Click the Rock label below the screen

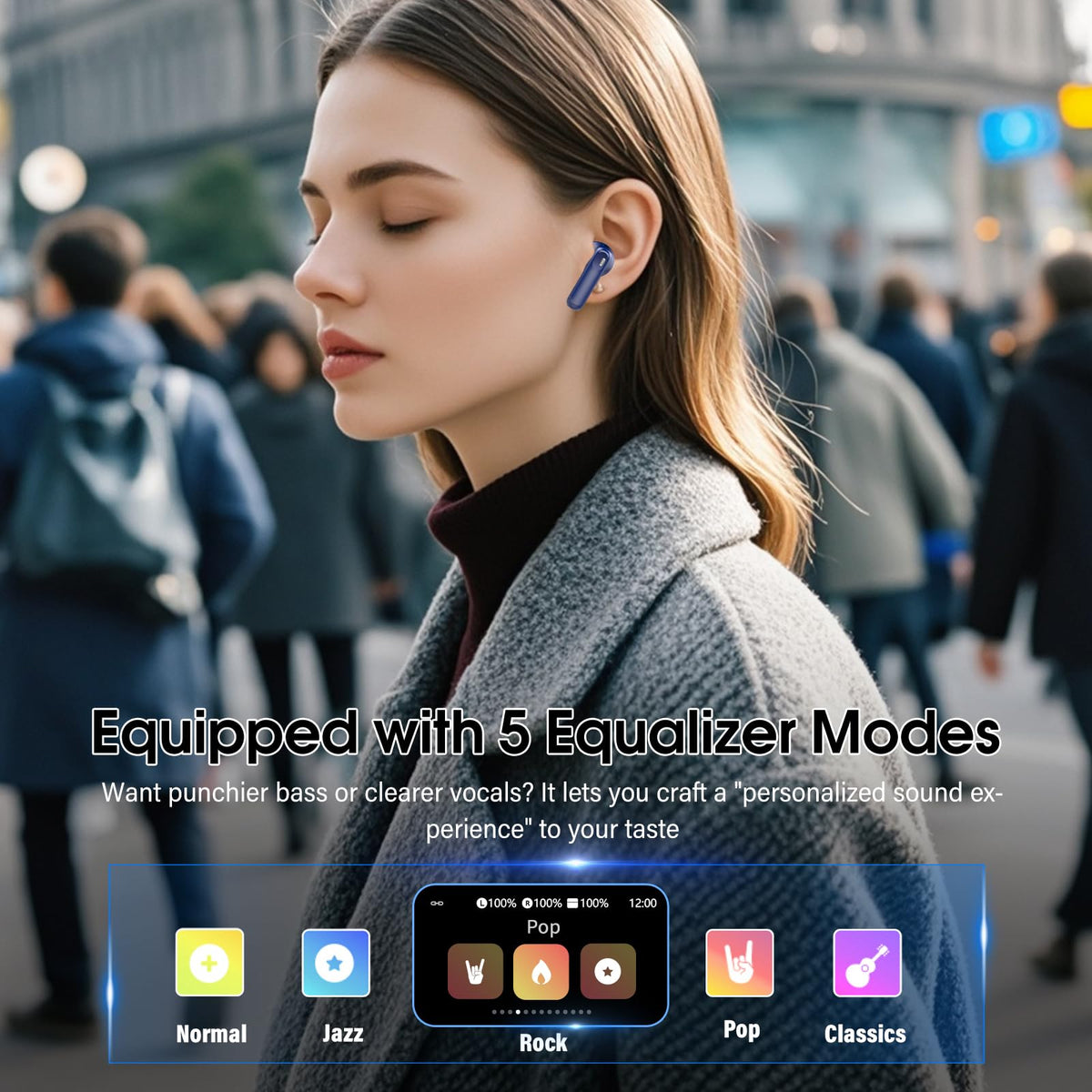click(x=543, y=1043)
